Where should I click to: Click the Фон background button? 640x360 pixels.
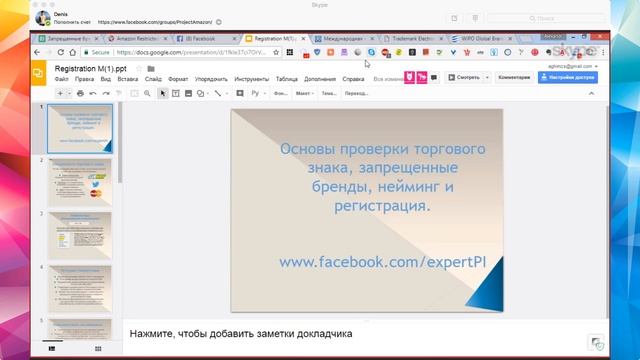click(x=280, y=93)
